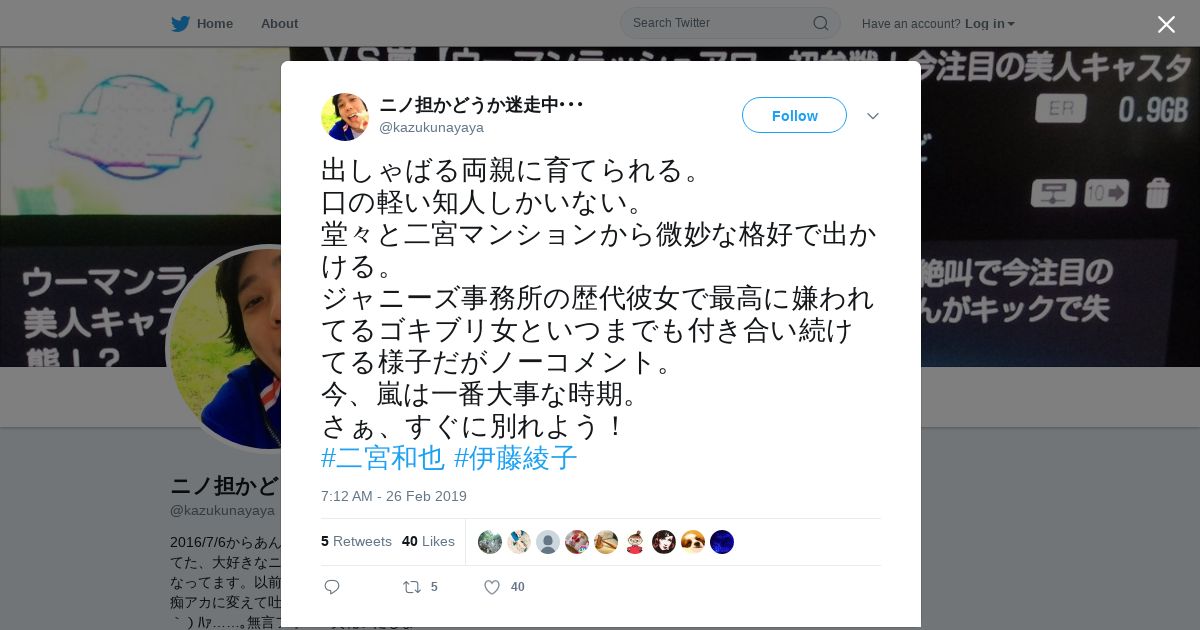
Task: Click the search magnifier icon
Action: tap(820, 23)
